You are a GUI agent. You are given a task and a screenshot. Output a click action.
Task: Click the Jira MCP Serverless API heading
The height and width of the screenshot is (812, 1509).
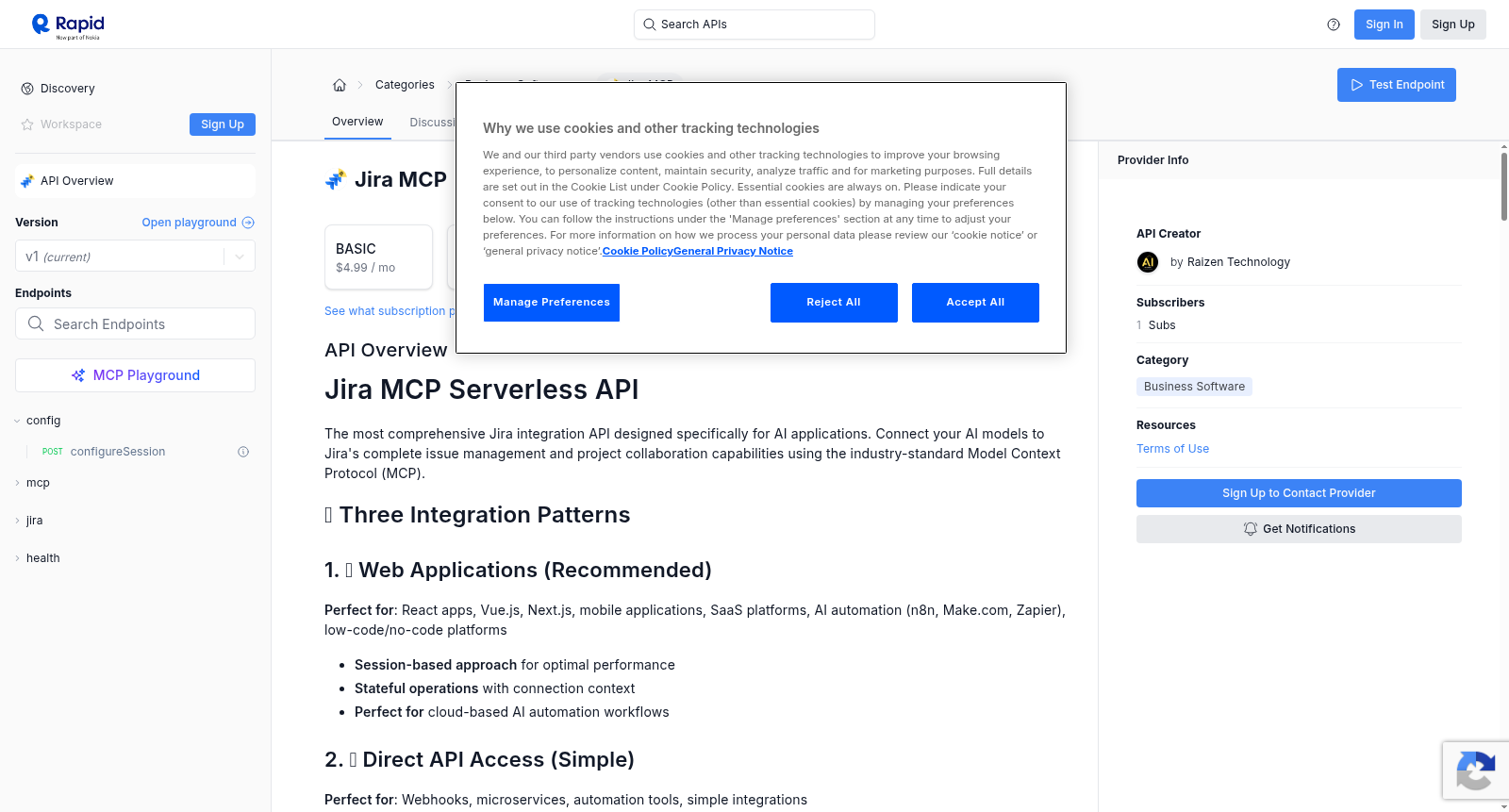[482, 389]
